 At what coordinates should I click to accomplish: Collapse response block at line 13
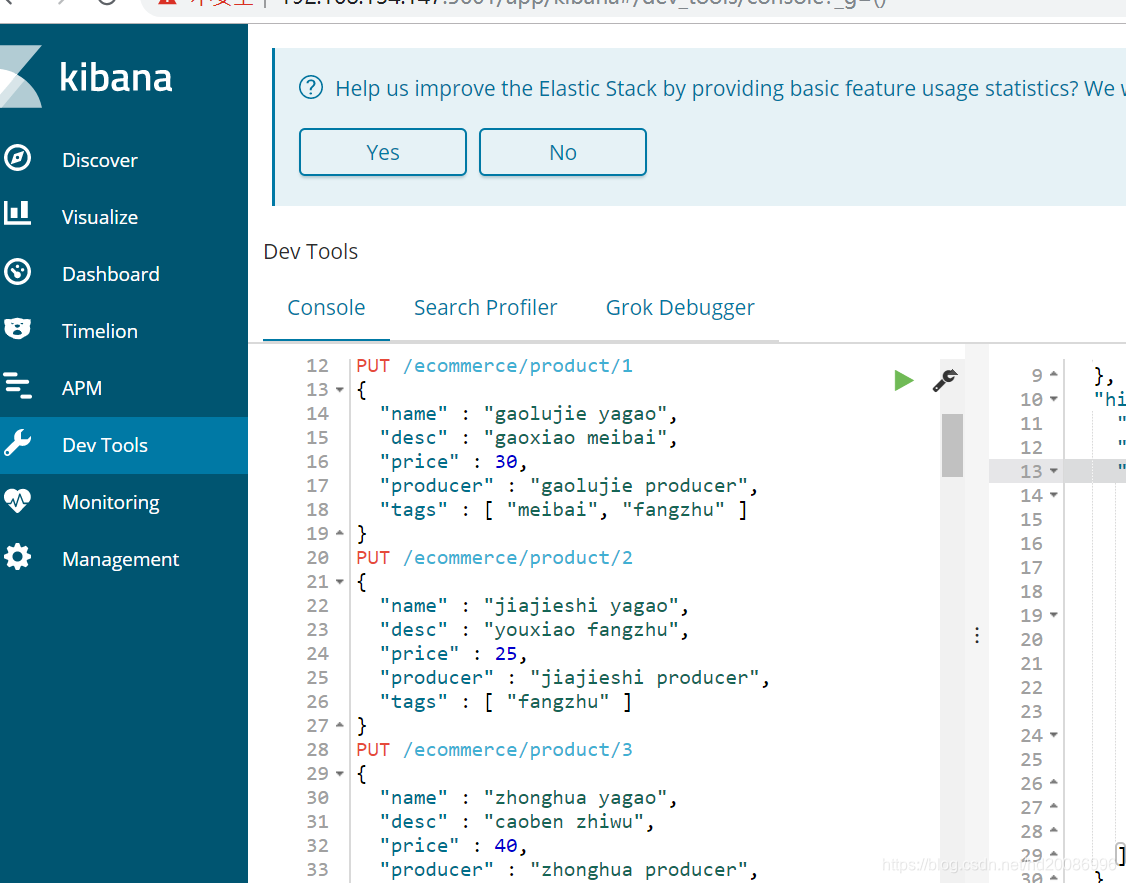click(x=1053, y=471)
